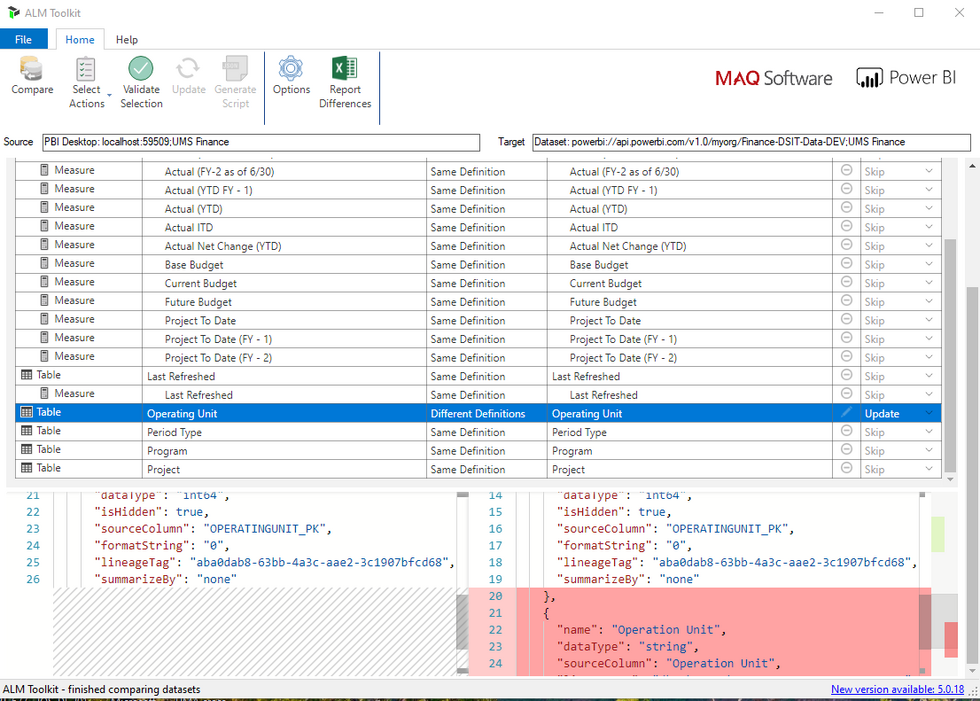The image size is (980, 701).
Task: Click lineageTag line 25 in source pane
Action: 274,562
